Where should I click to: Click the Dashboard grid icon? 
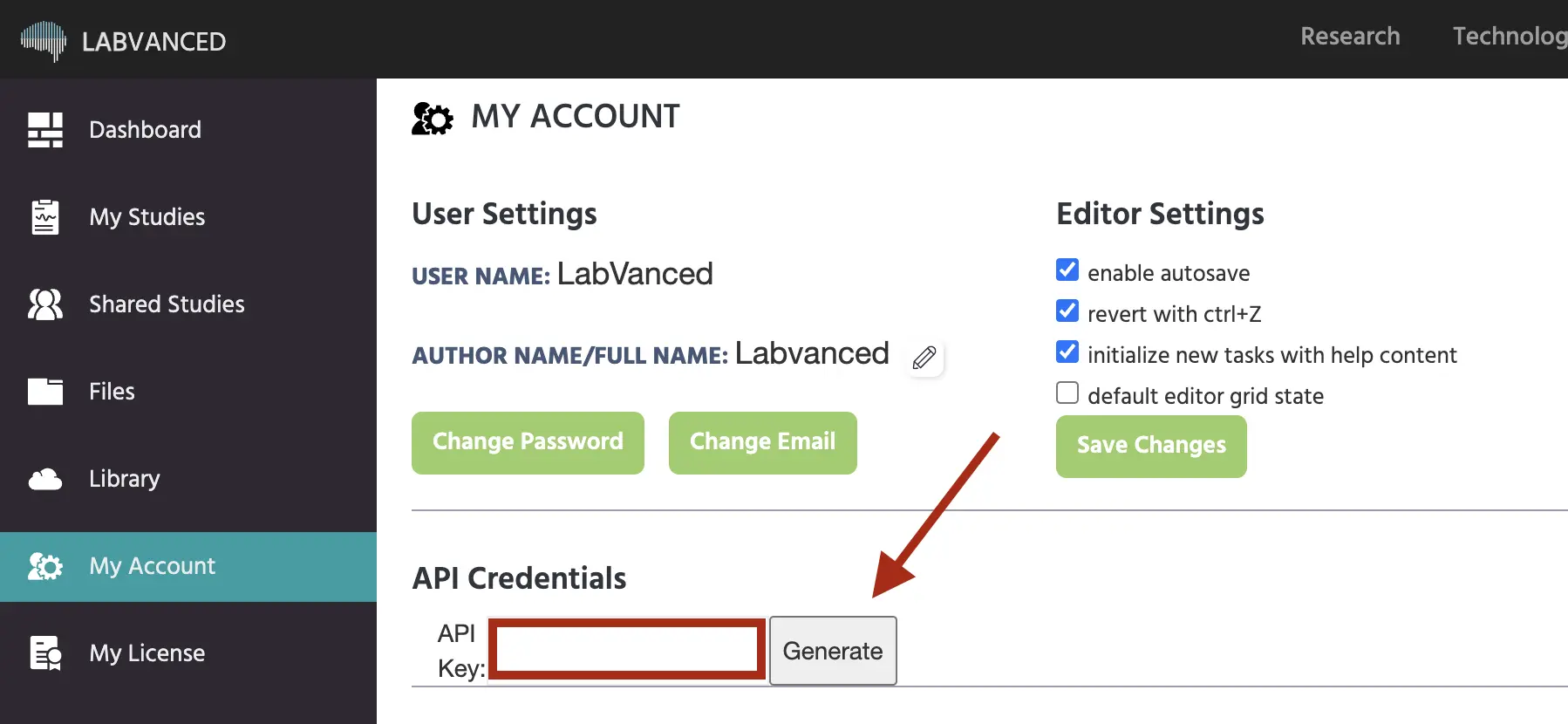click(x=45, y=130)
